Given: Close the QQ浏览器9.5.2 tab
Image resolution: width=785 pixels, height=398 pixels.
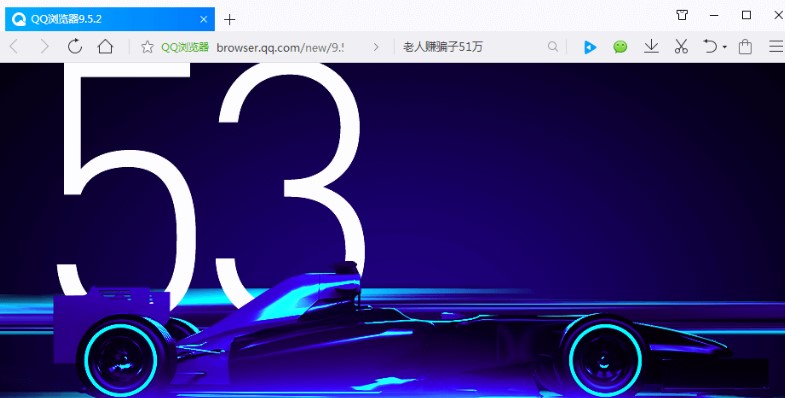Looking at the screenshot, I should 203,20.
